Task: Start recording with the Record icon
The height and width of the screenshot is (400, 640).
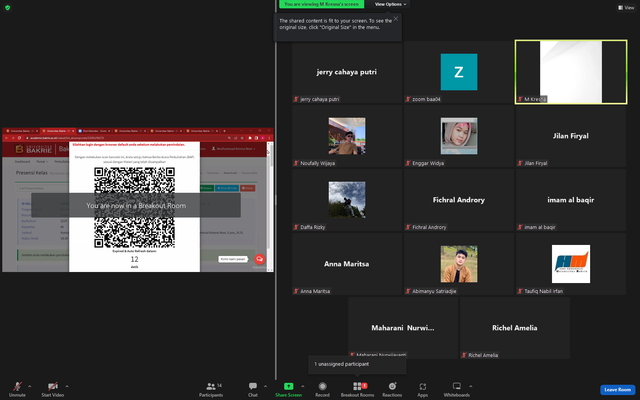Action: [322, 389]
